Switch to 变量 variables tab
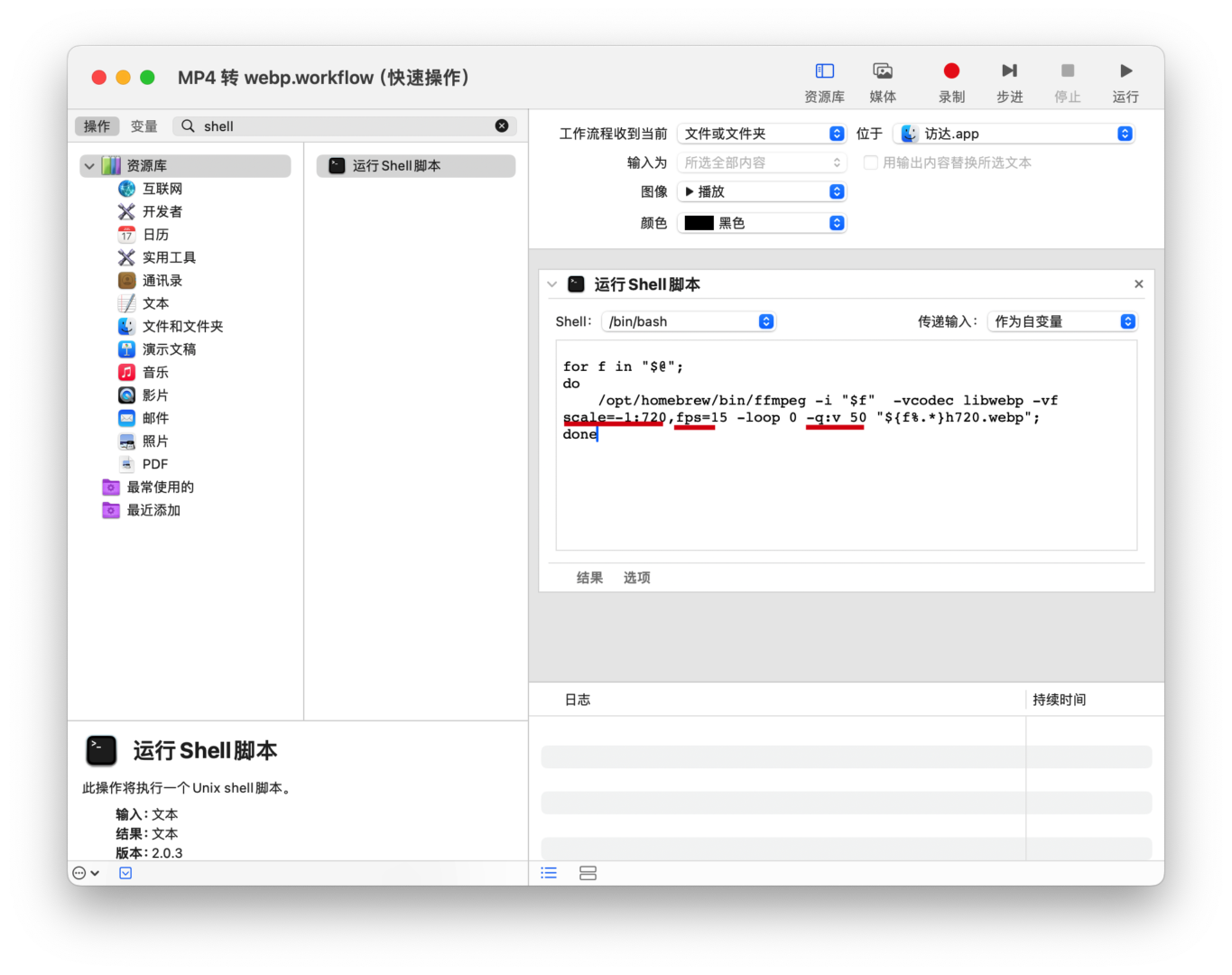Viewport: 1232px width, 975px height. pyautogui.click(x=144, y=126)
